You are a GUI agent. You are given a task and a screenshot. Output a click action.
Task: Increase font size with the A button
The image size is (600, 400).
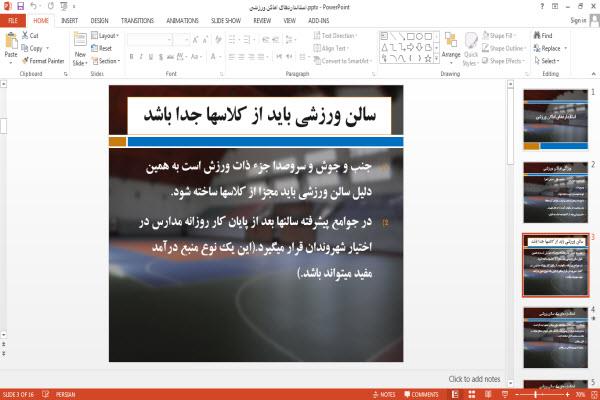(x=196, y=40)
